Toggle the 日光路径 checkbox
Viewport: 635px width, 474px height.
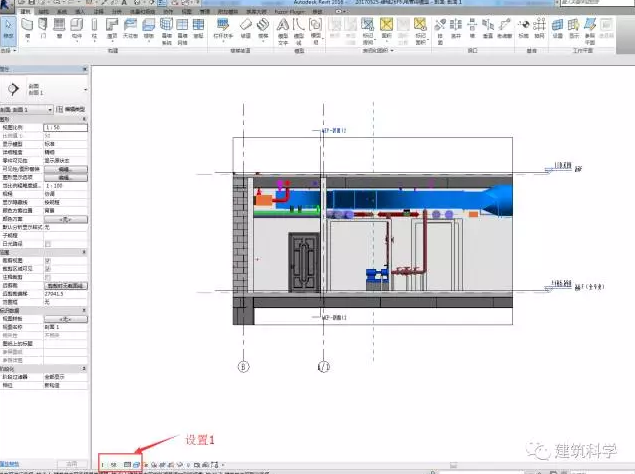coord(48,244)
